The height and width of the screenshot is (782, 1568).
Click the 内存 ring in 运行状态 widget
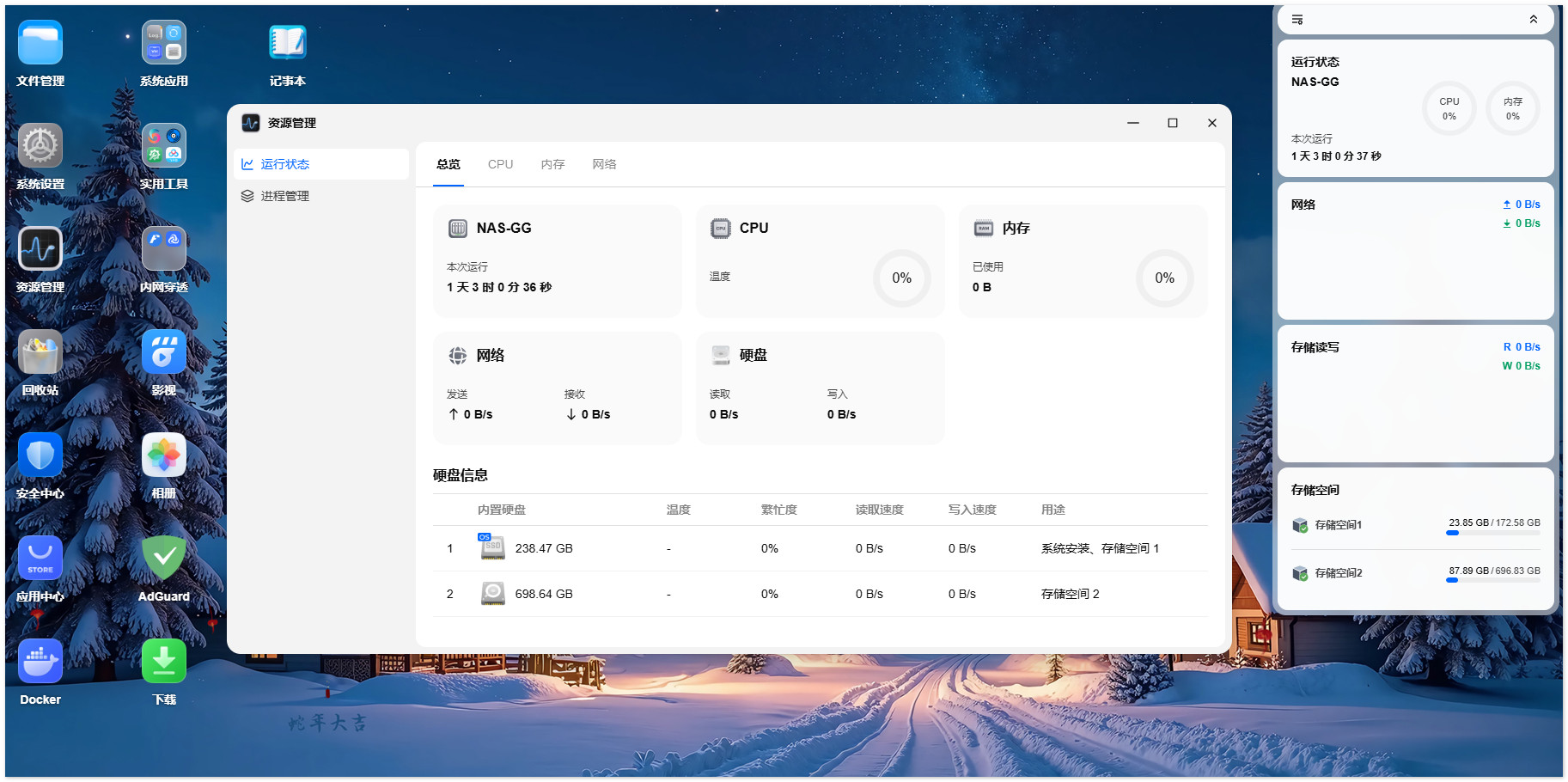1513,108
